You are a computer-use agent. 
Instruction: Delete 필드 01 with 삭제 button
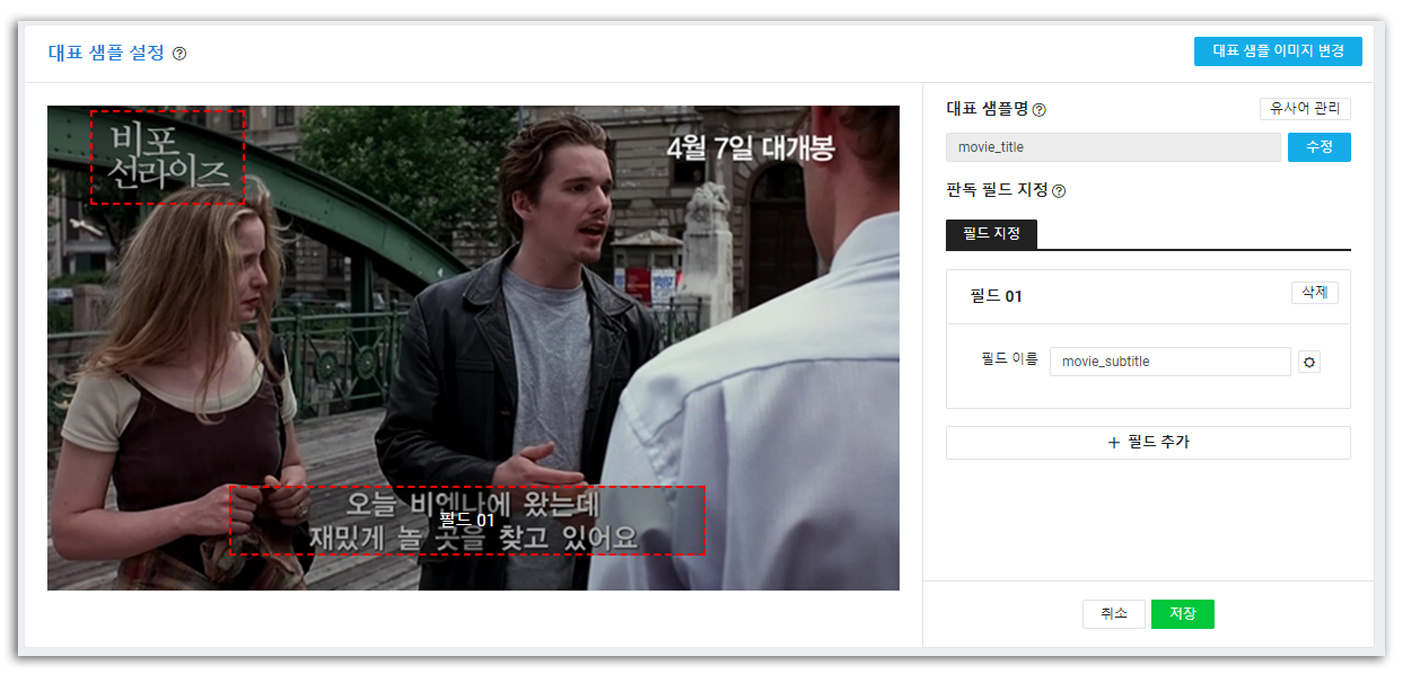point(1314,292)
